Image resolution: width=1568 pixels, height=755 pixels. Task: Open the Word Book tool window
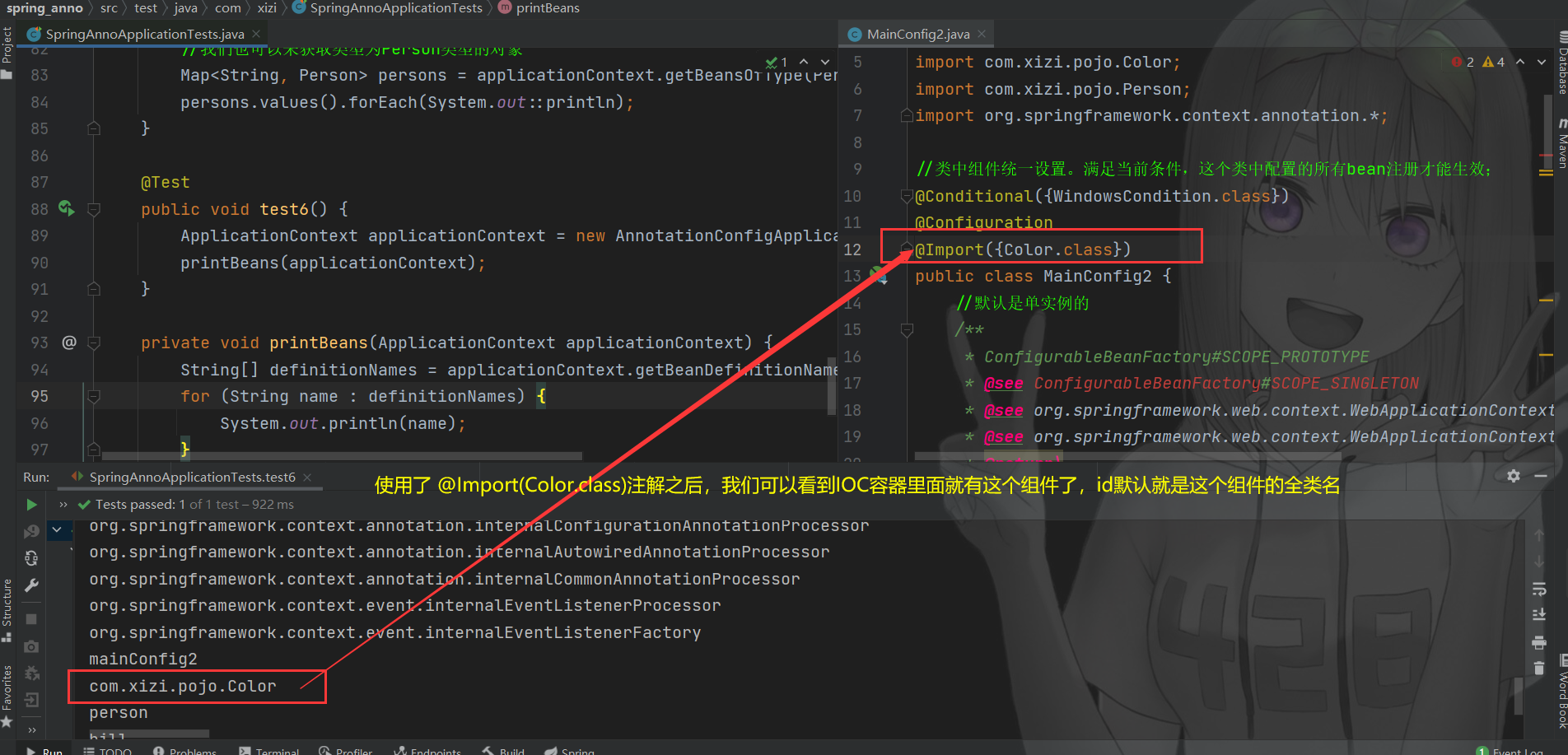pyautogui.click(x=1561, y=693)
